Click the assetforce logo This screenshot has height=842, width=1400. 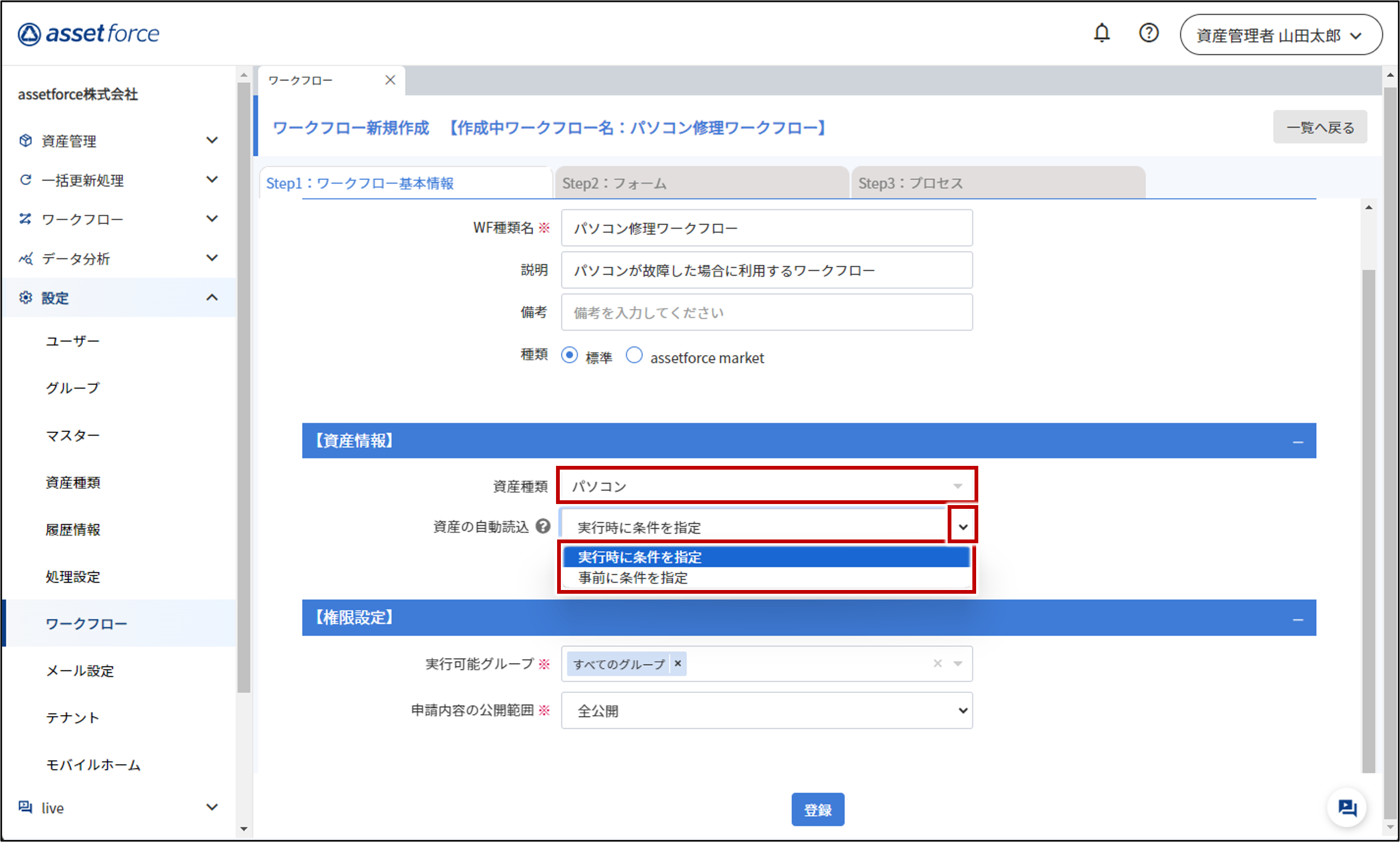89,34
